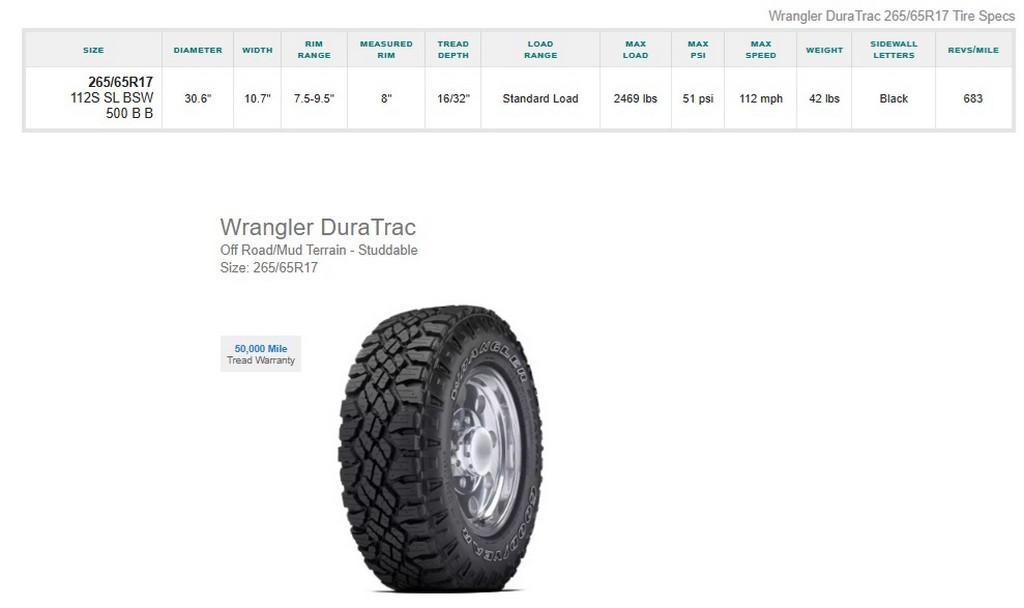1024x608 pixels.
Task: Click the MAX LOAD column header
Action: [635, 50]
